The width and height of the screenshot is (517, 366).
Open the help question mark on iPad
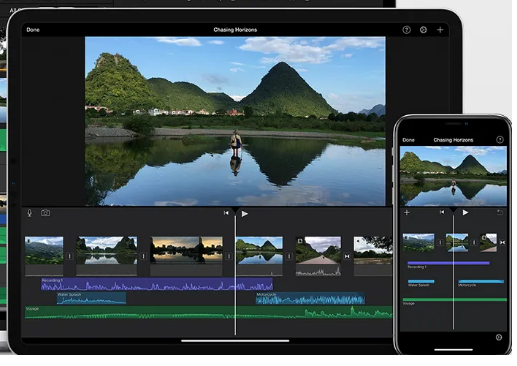(x=406, y=30)
